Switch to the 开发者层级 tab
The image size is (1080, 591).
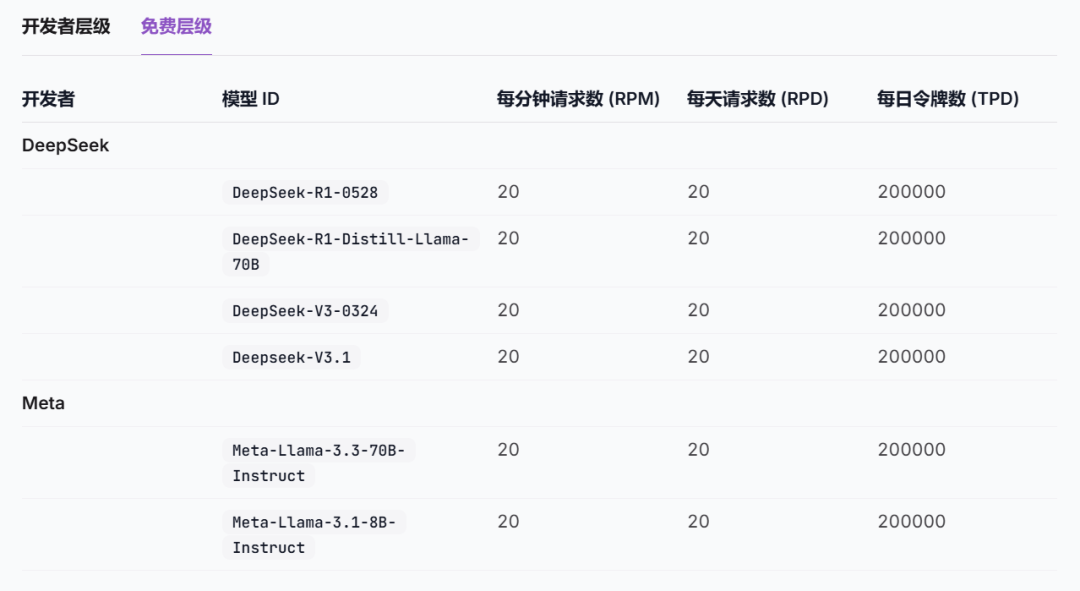(x=64, y=28)
